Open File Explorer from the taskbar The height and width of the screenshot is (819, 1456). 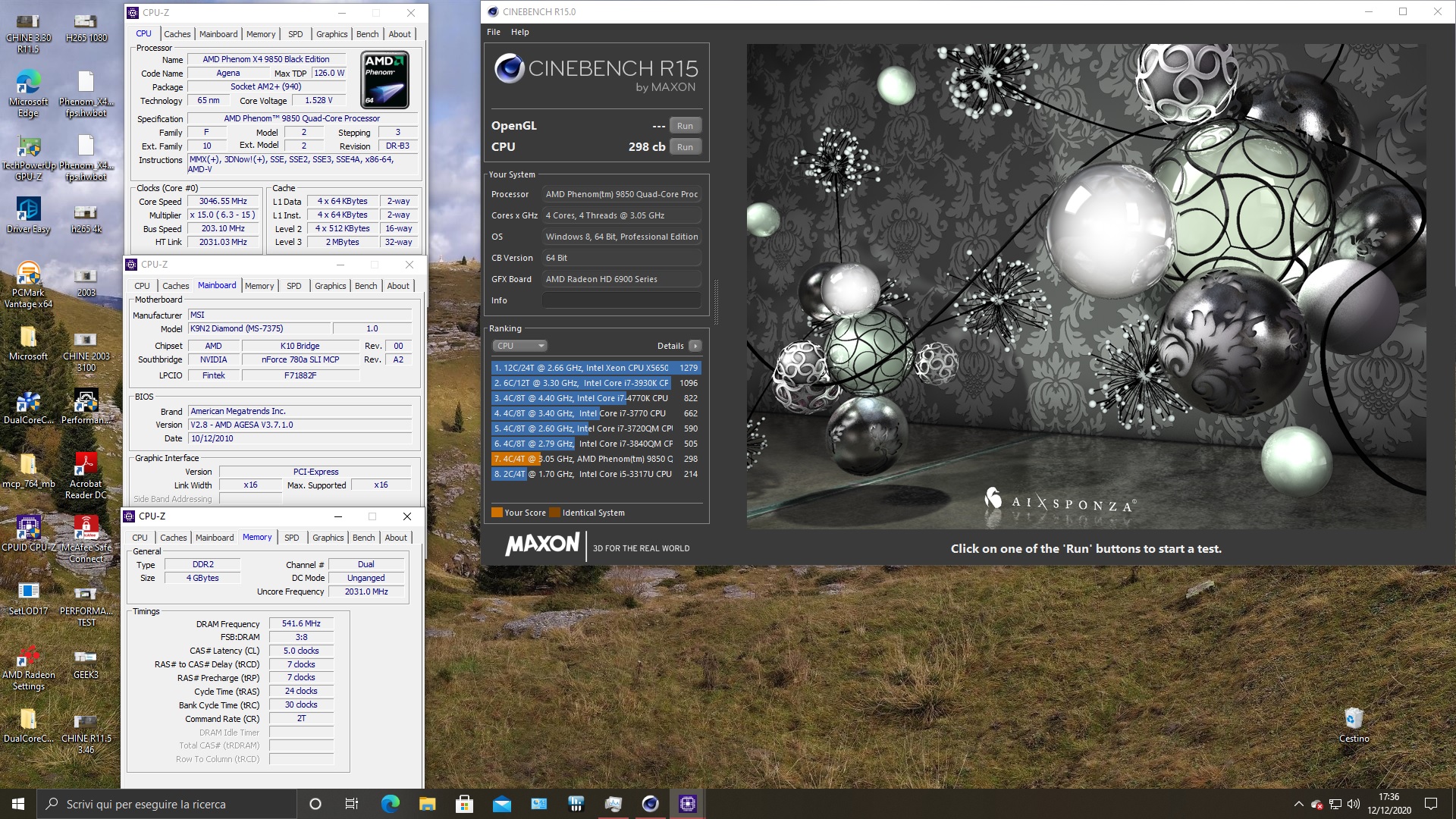point(427,804)
